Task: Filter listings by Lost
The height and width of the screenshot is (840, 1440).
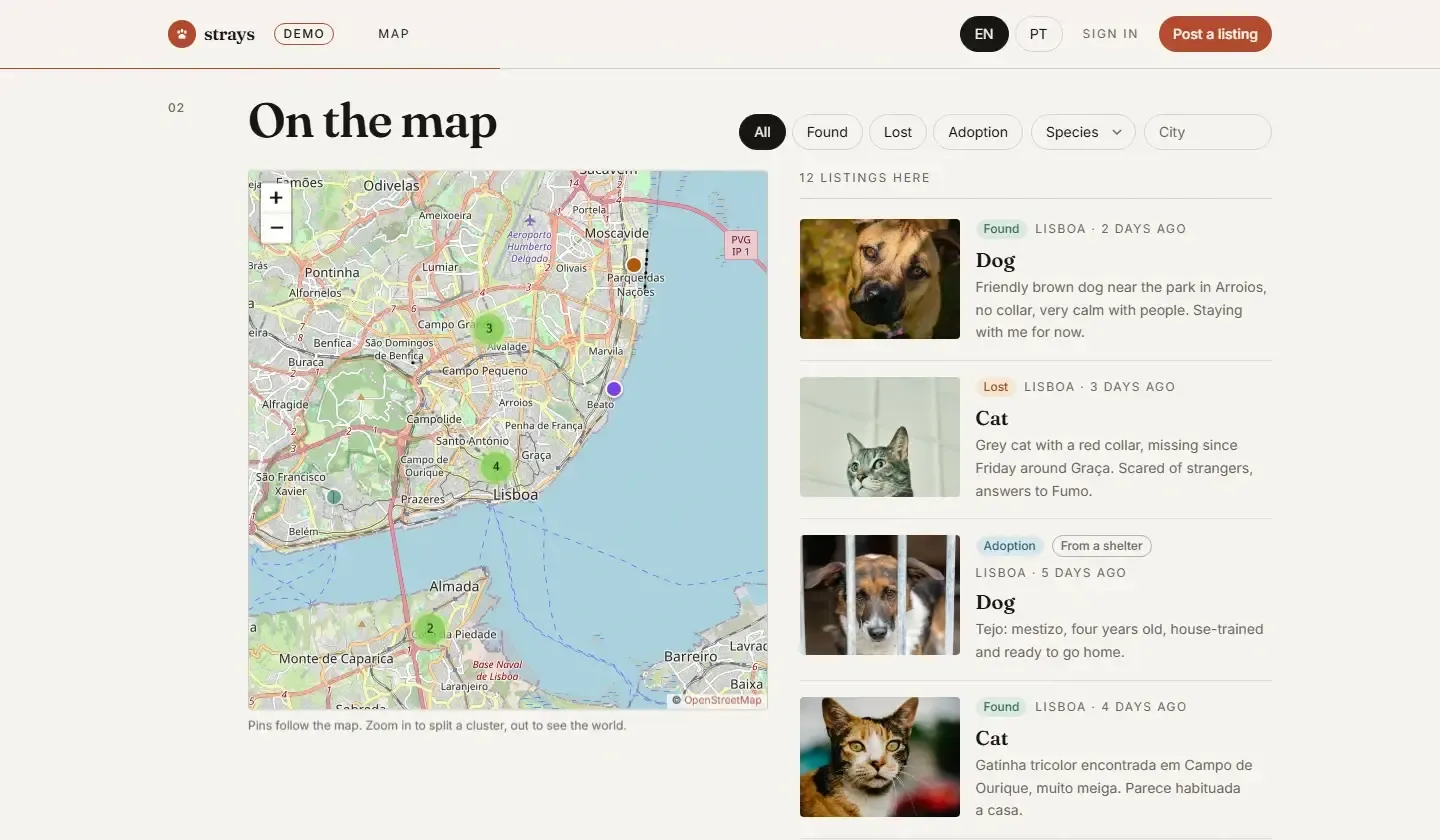Action: click(898, 132)
